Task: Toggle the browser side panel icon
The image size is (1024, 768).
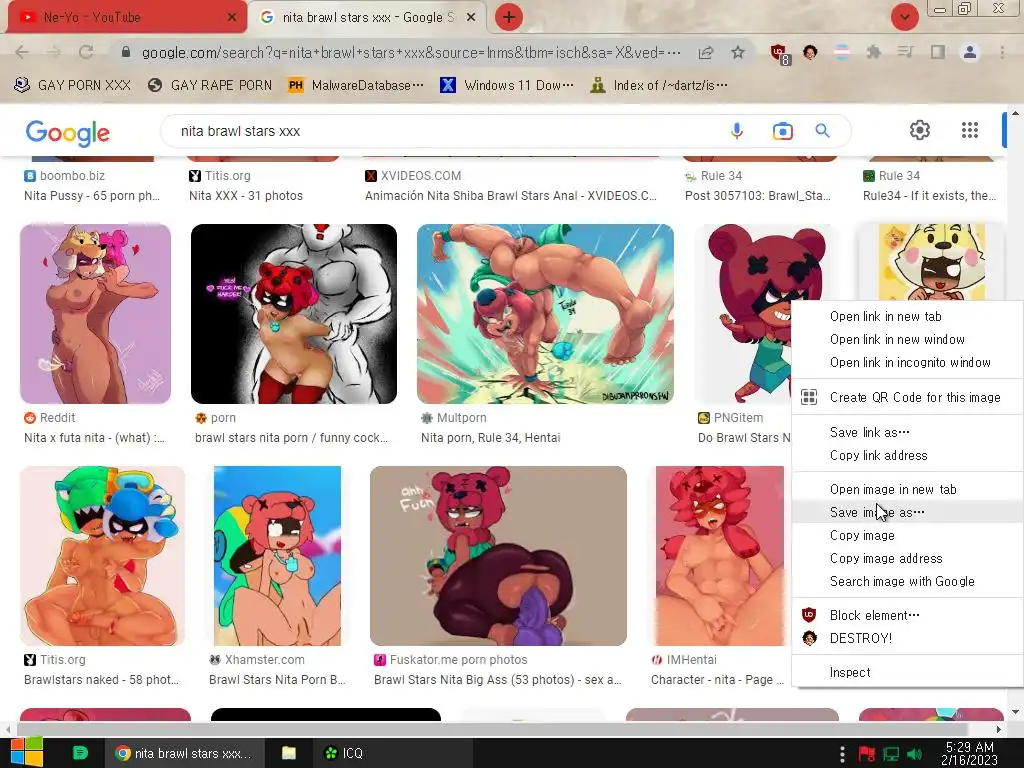Action: click(938, 52)
